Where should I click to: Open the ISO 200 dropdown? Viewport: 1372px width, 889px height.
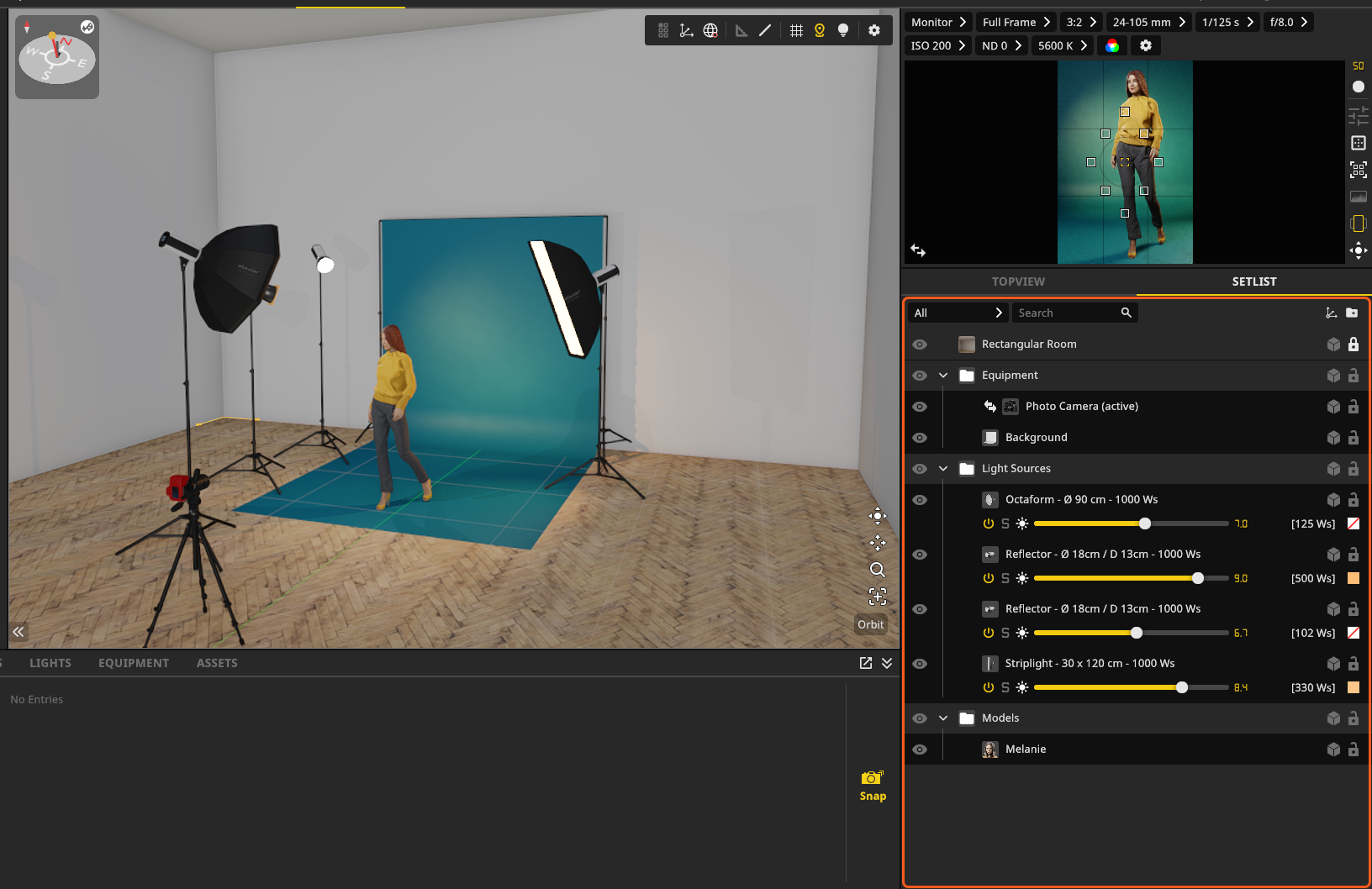click(937, 45)
